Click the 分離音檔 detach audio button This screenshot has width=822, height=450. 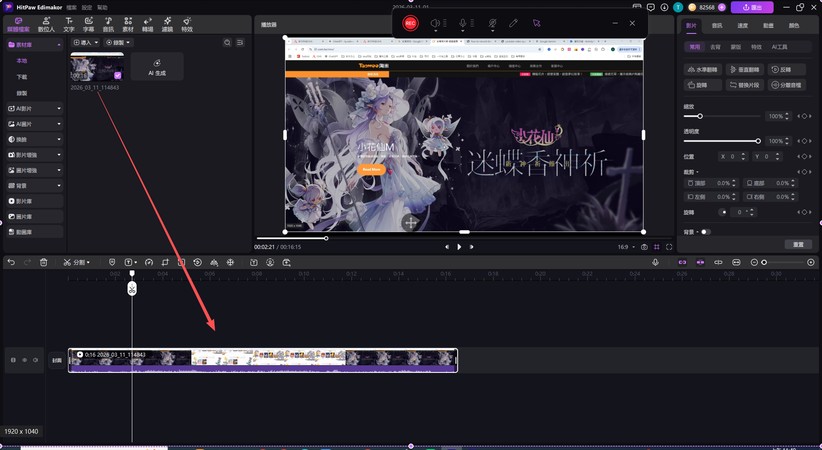pyautogui.click(x=787, y=85)
